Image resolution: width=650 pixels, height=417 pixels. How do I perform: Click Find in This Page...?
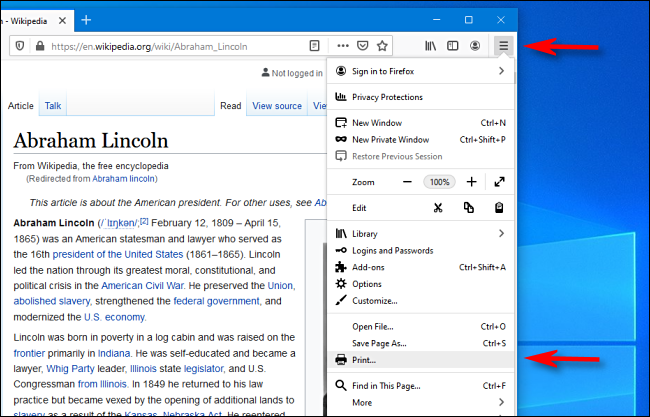421,386
